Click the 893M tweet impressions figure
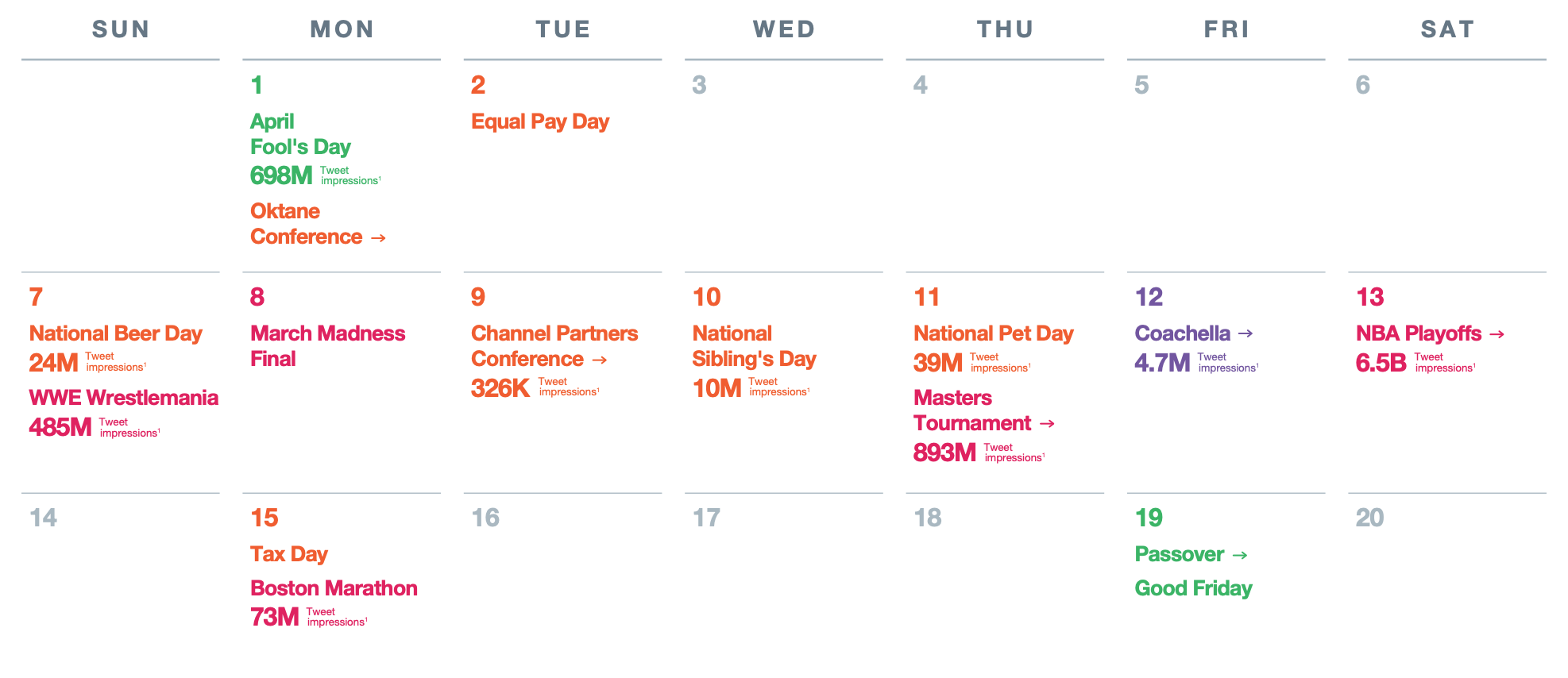 point(944,453)
